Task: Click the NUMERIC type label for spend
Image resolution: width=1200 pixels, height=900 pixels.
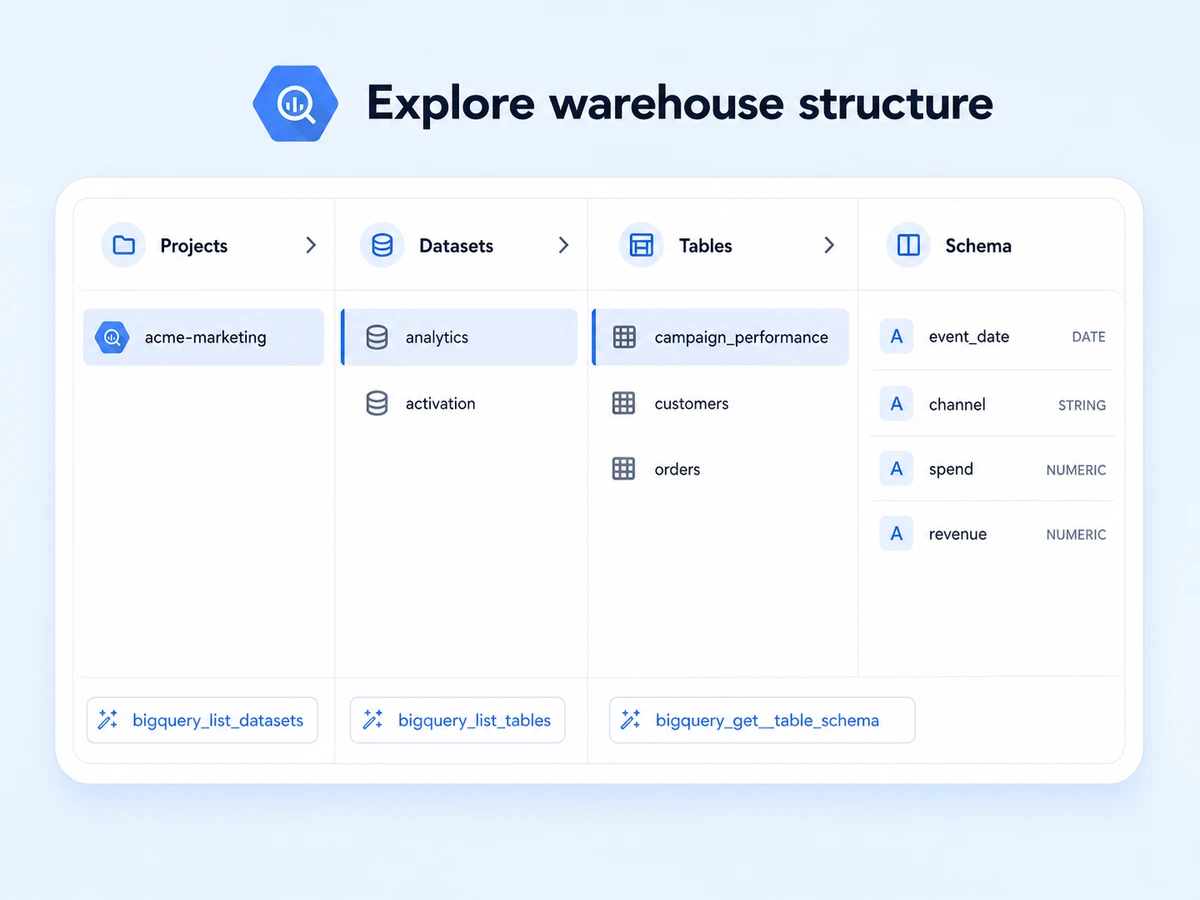Action: click(x=1076, y=470)
